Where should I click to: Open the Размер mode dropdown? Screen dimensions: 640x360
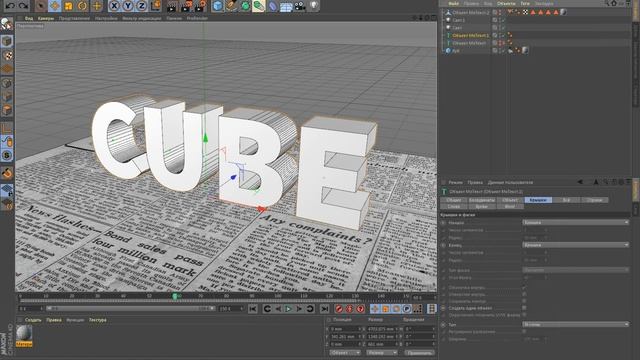[382, 353]
